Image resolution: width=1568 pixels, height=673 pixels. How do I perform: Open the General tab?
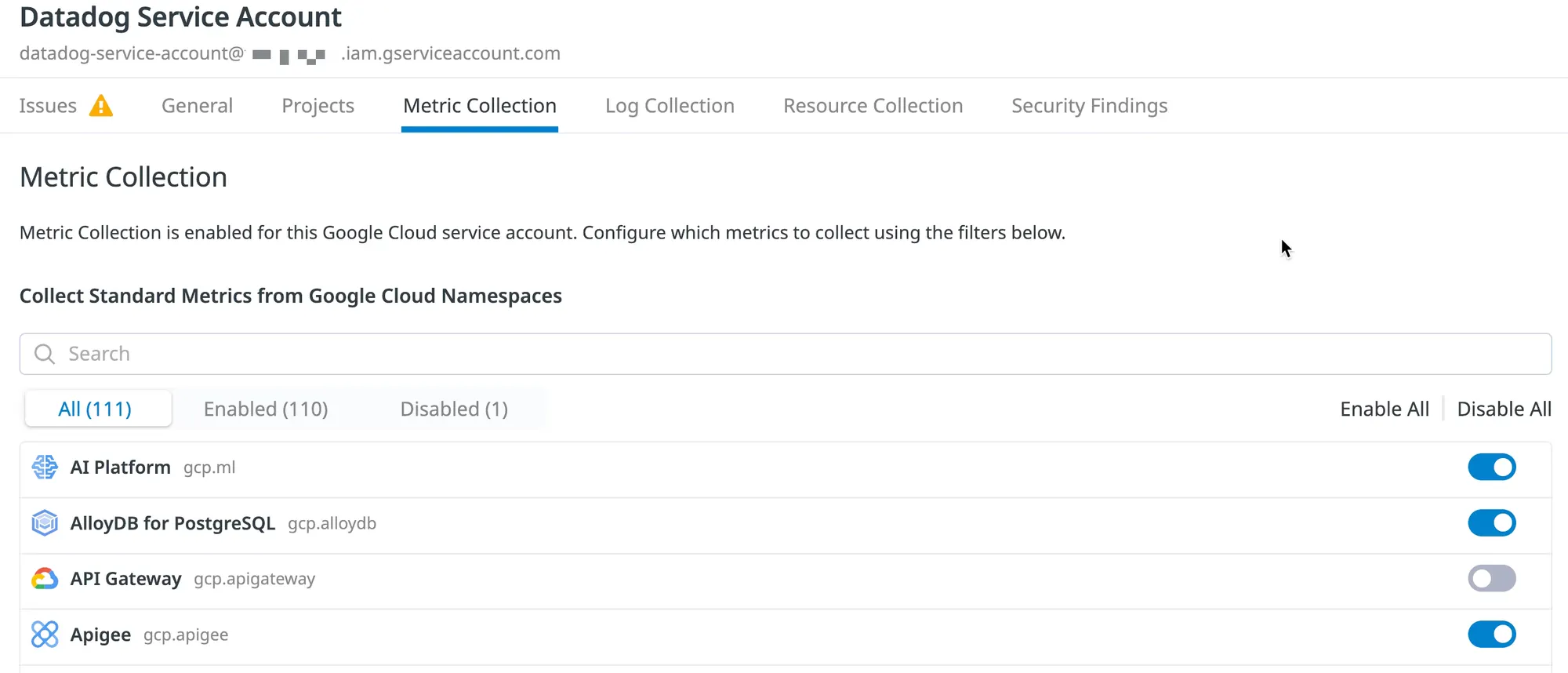(197, 106)
